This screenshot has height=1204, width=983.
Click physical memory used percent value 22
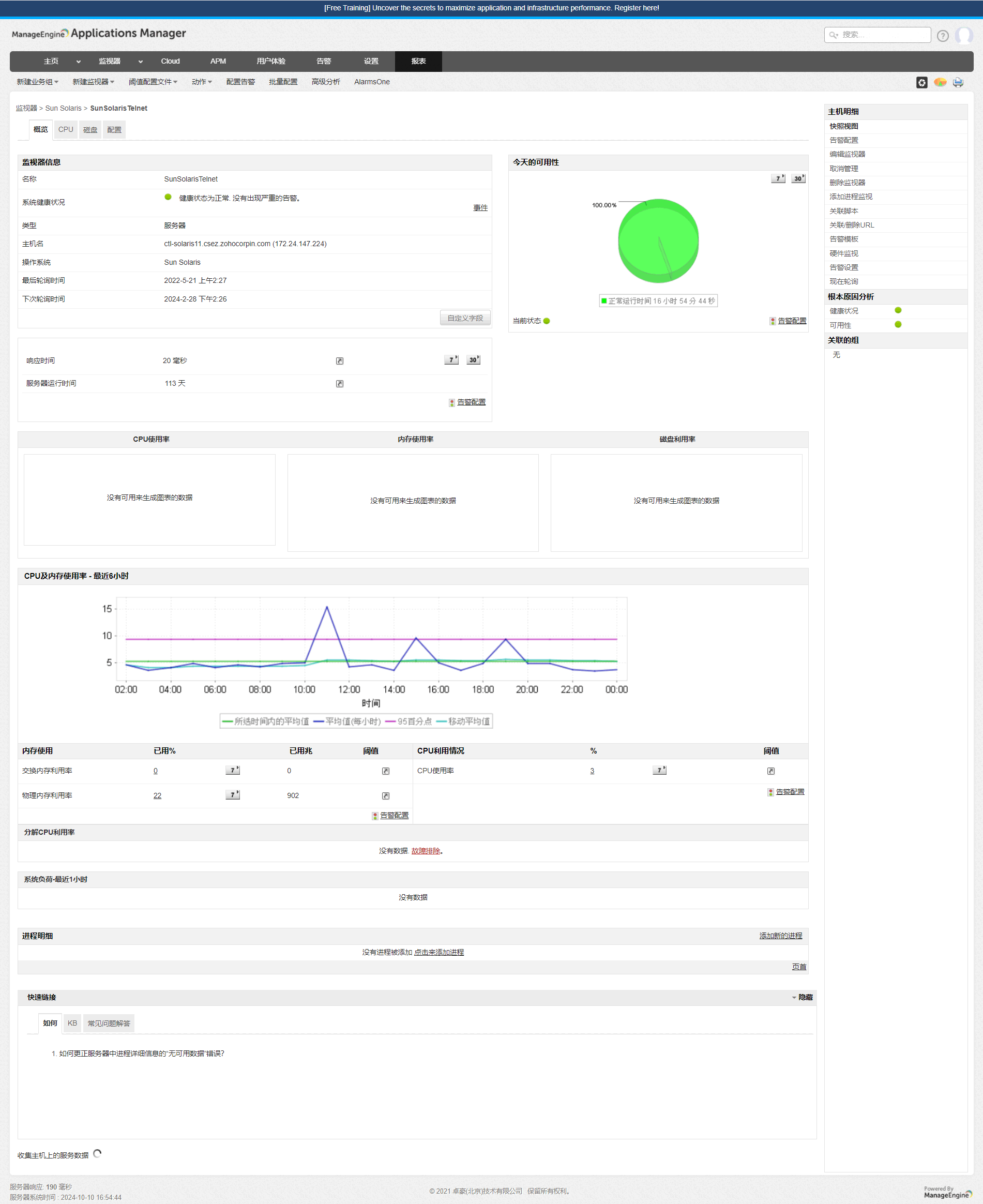click(157, 795)
